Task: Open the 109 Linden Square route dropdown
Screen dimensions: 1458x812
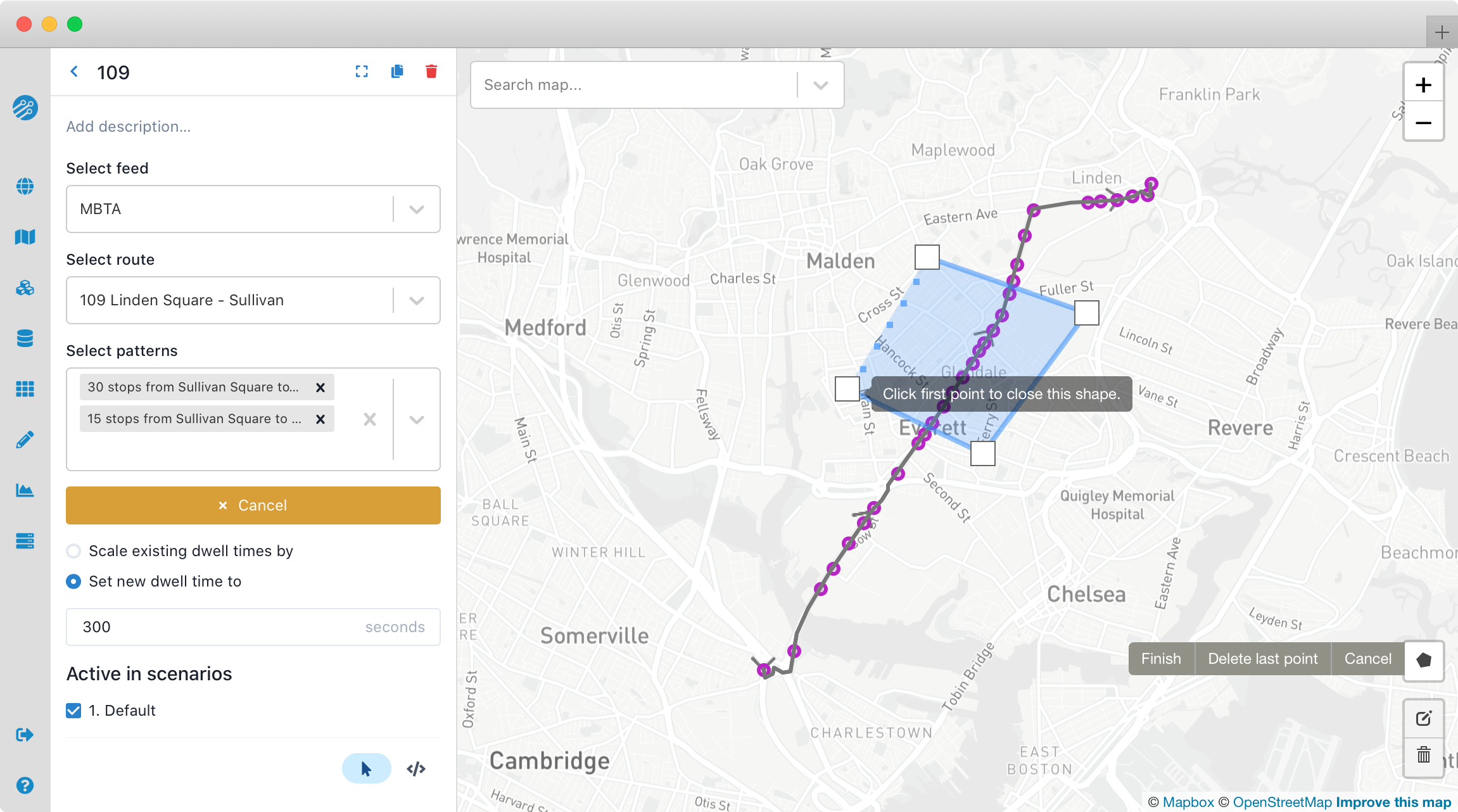Action: coord(416,300)
